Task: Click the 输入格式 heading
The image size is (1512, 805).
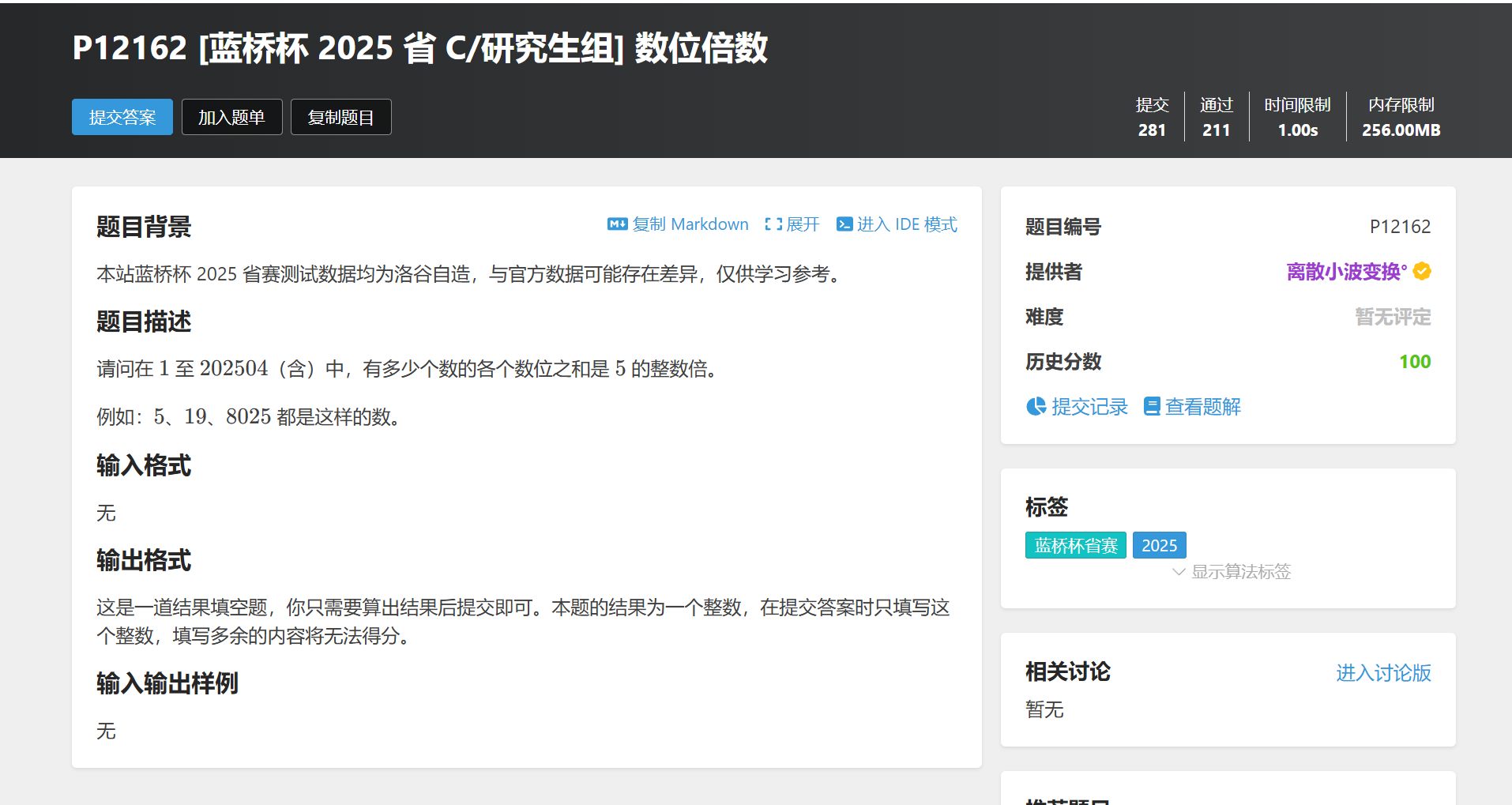Action: pyautogui.click(x=144, y=465)
